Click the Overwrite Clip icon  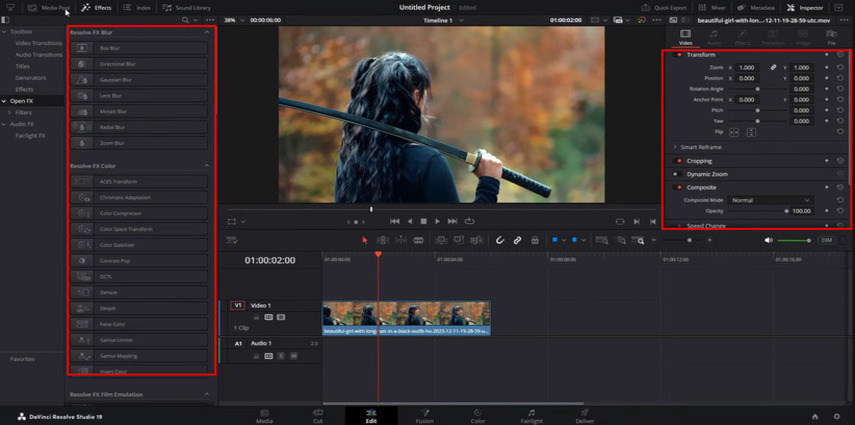(x=459, y=240)
